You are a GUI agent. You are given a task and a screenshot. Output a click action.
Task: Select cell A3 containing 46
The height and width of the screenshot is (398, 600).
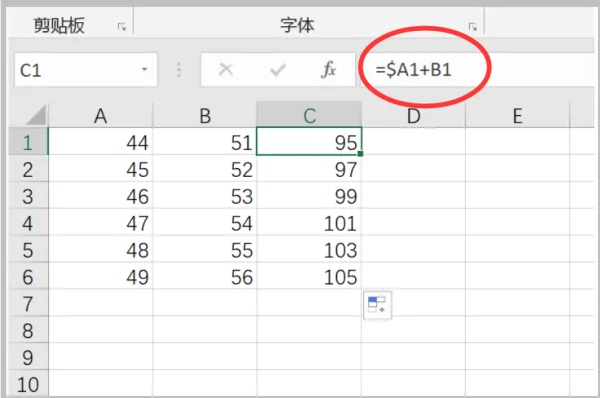pyautogui.click(x=101, y=196)
